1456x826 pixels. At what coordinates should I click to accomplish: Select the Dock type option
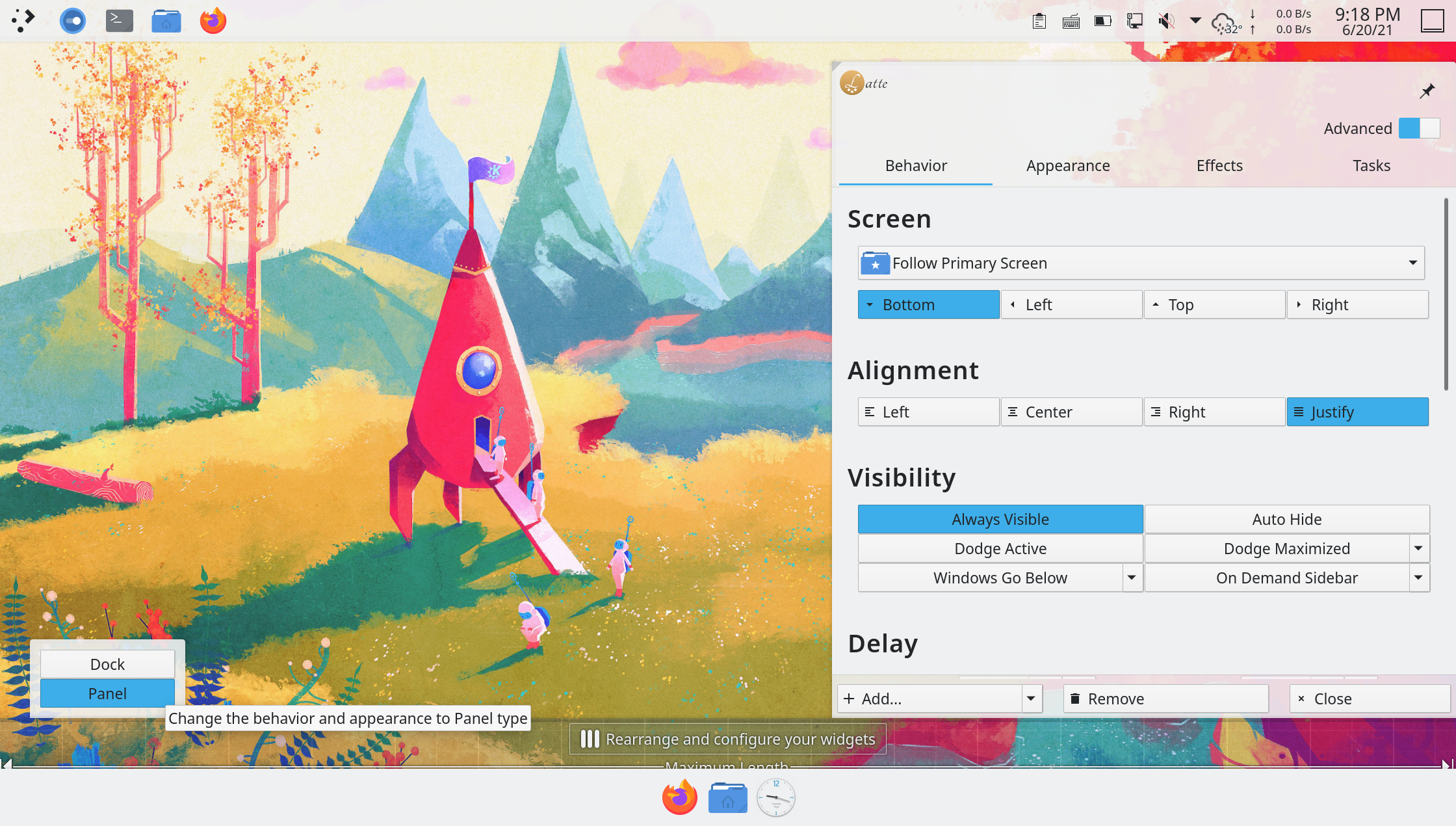tap(107, 664)
